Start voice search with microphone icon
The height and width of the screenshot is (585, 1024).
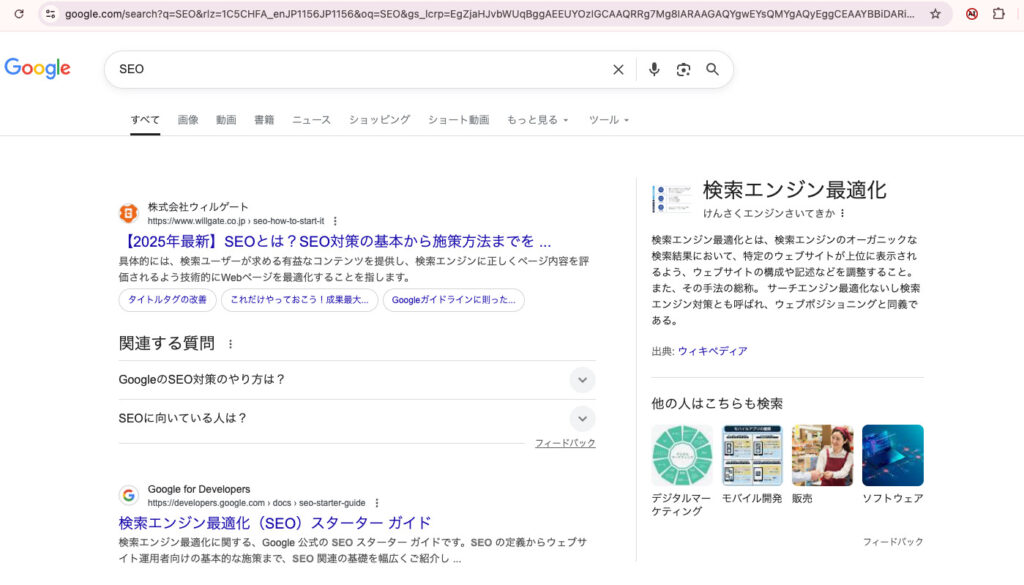654,69
